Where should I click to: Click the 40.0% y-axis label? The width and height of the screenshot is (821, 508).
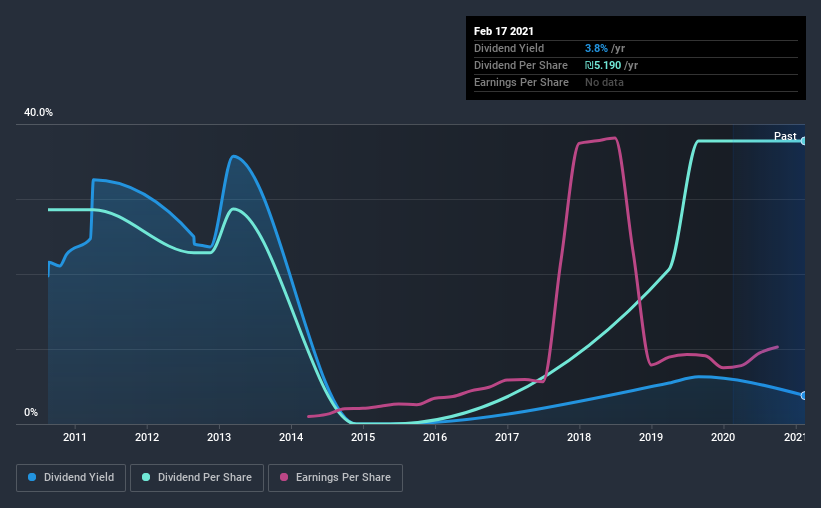pyautogui.click(x=38, y=113)
